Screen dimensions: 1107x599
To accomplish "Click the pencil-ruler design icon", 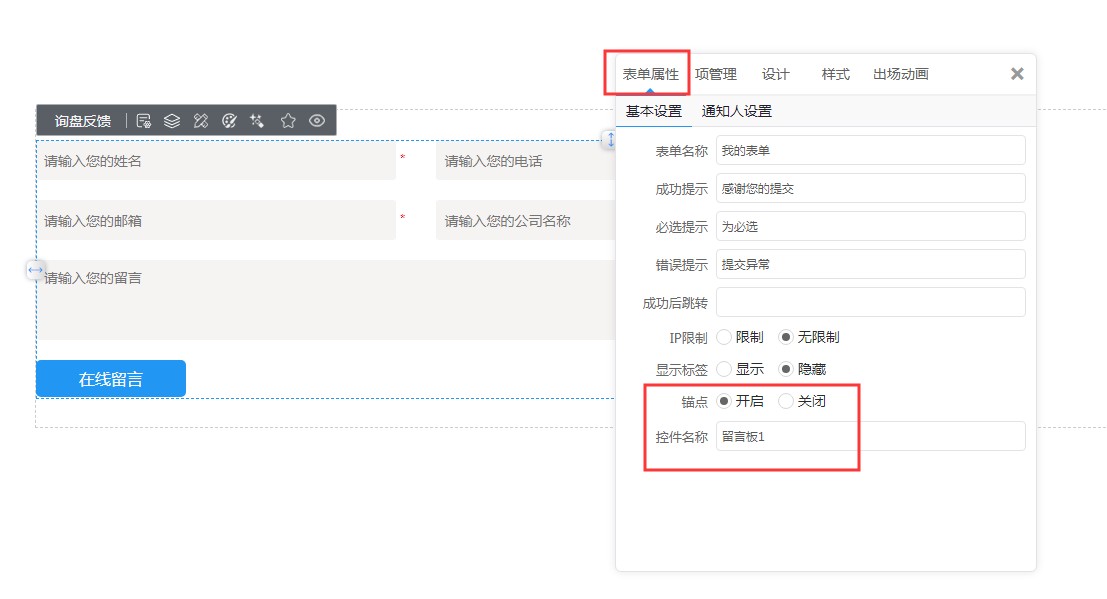I will click(201, 121).
